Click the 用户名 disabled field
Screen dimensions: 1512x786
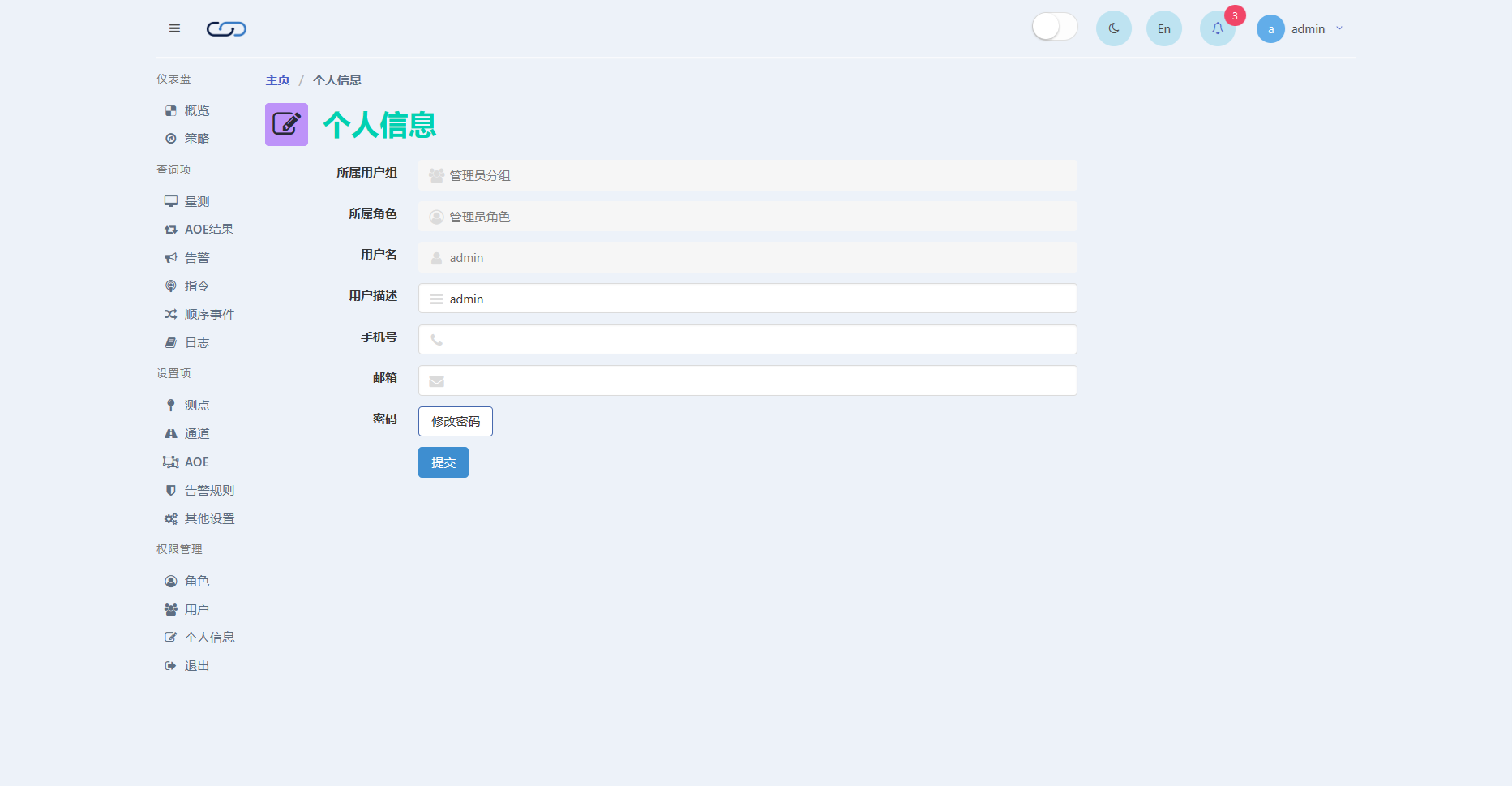click(x=747, y=257)
